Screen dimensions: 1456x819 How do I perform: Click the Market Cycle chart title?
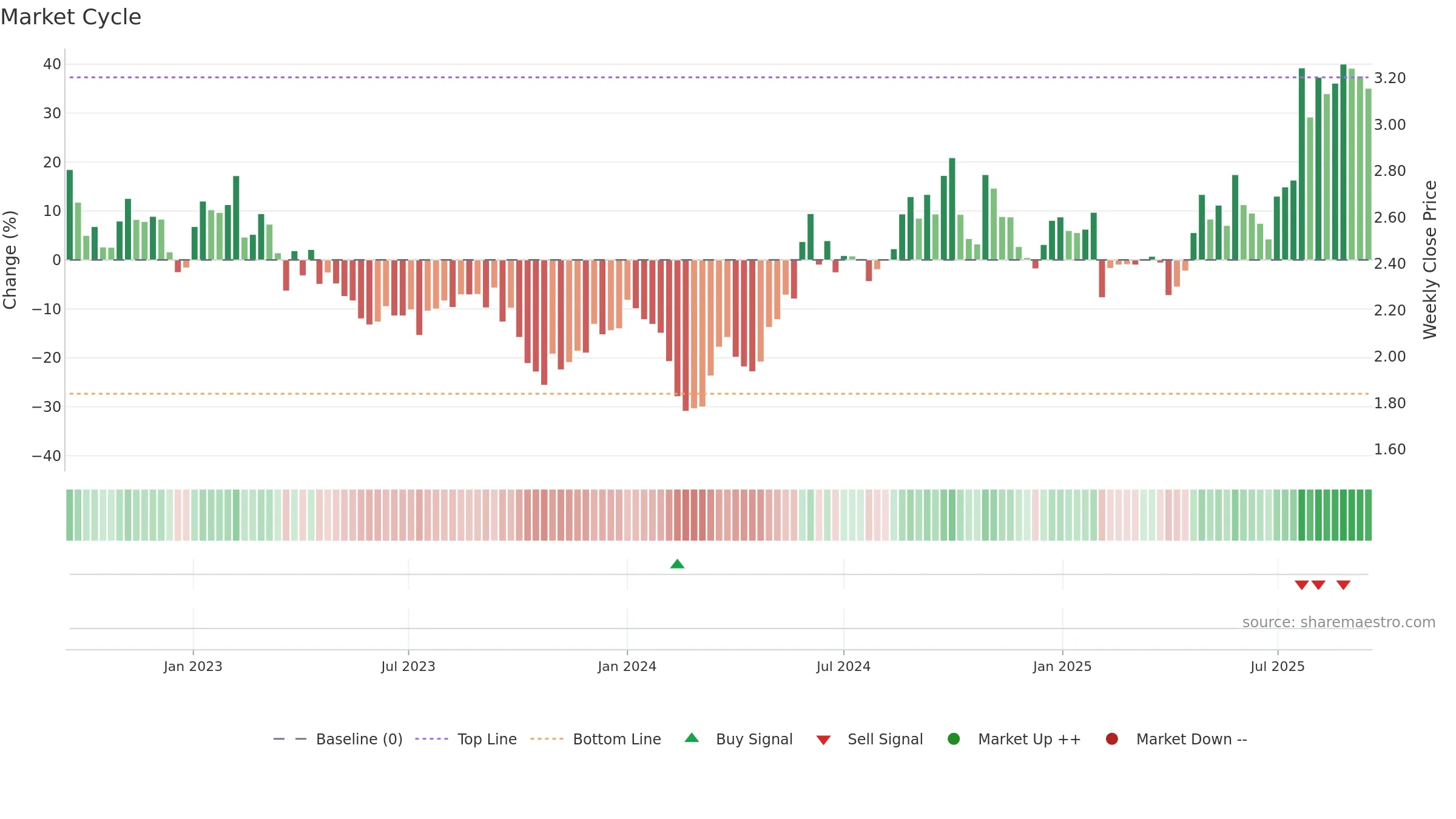(71, 17)
